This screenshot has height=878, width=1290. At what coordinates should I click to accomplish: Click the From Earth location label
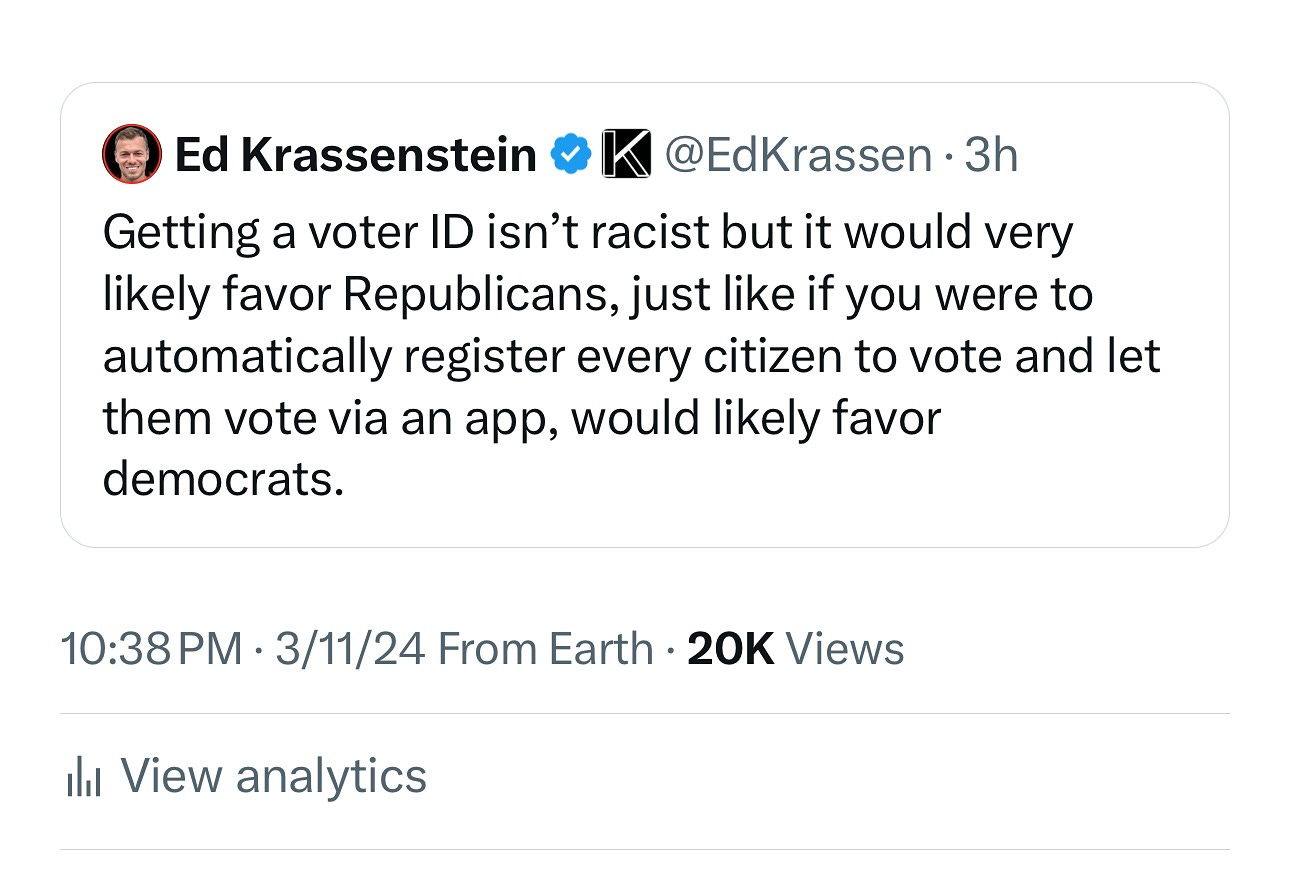[546, 649]
